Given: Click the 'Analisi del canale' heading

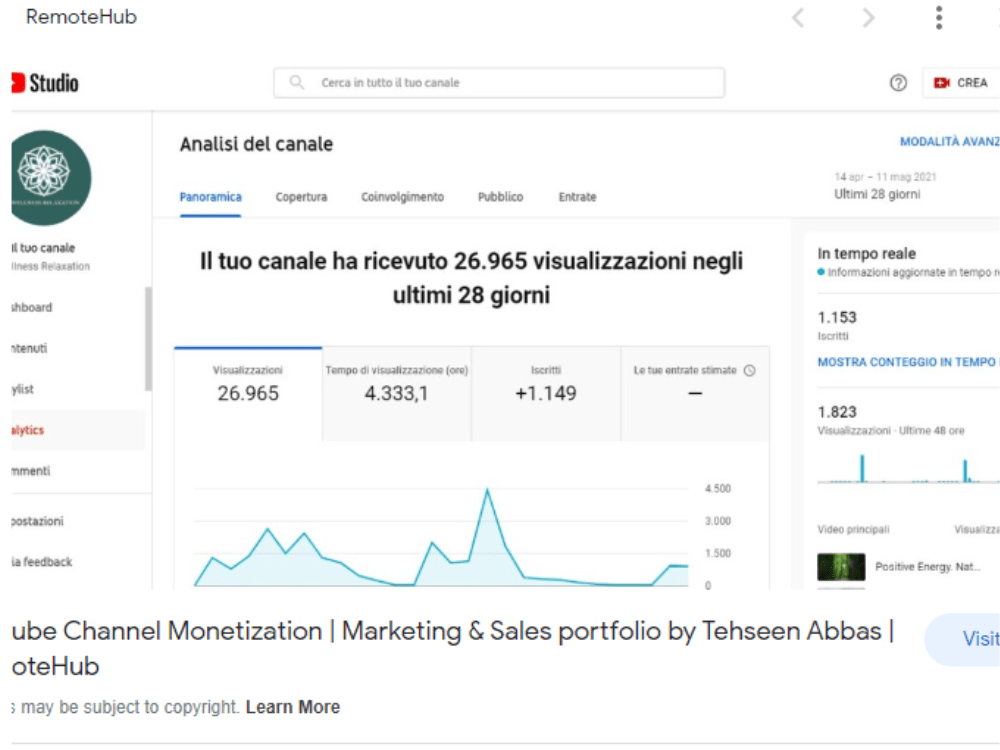Looking at the screenshot, I should click(x=256, y=144).
